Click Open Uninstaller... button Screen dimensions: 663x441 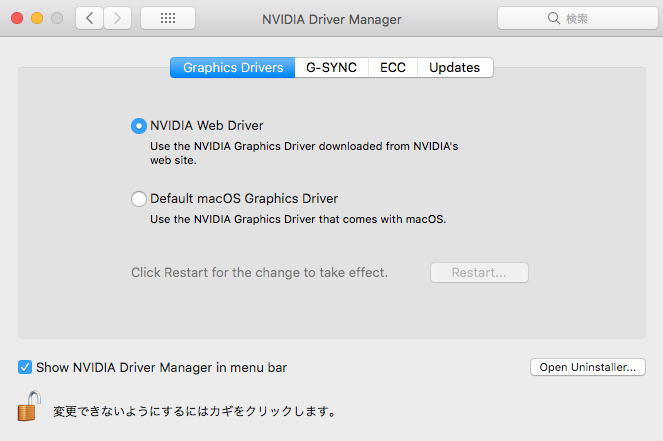coord(588,367)
